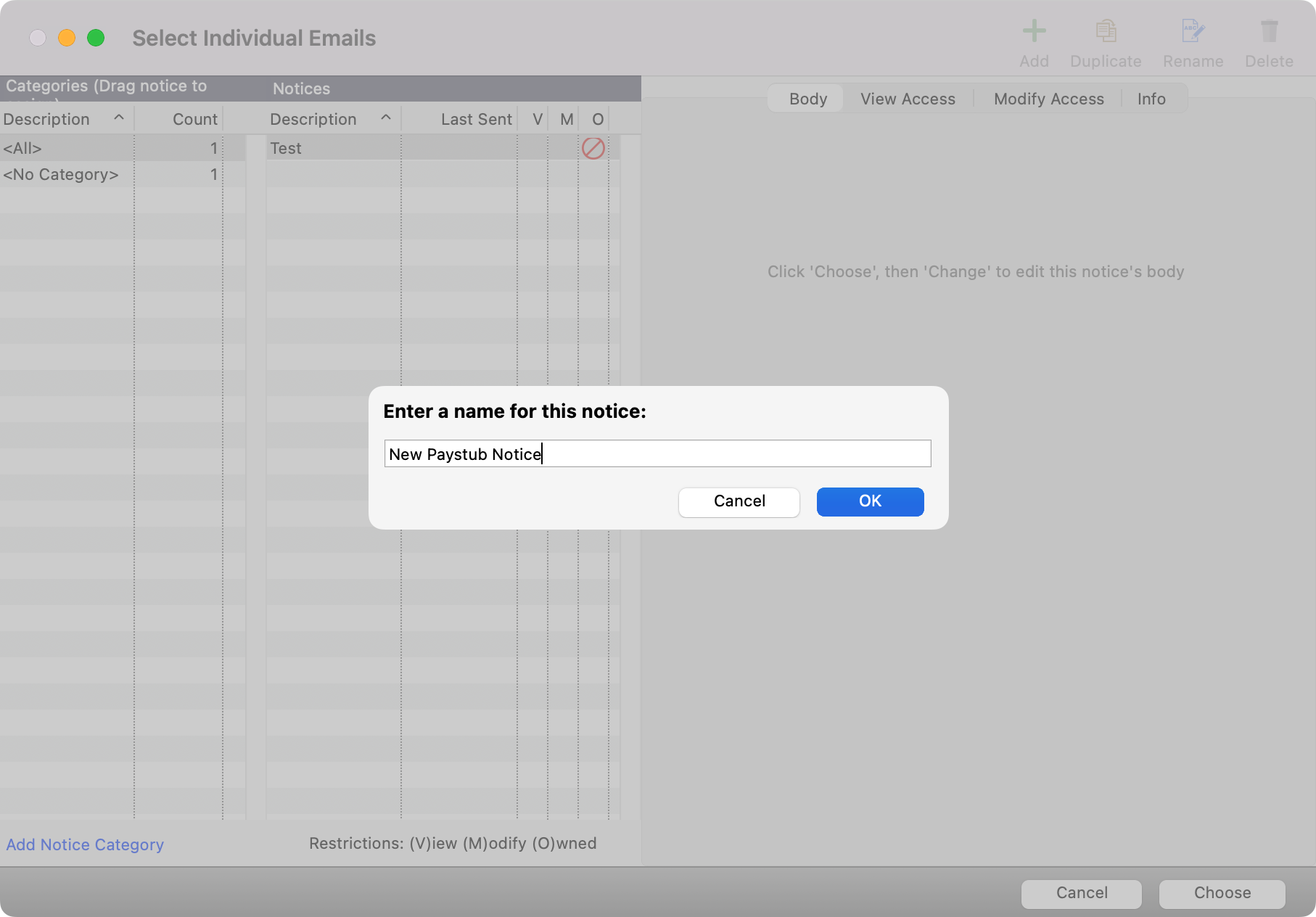The height and width of the screenshot is (917, 1316).
Task: Click the Last Sent column header
Action: (475, 119)
